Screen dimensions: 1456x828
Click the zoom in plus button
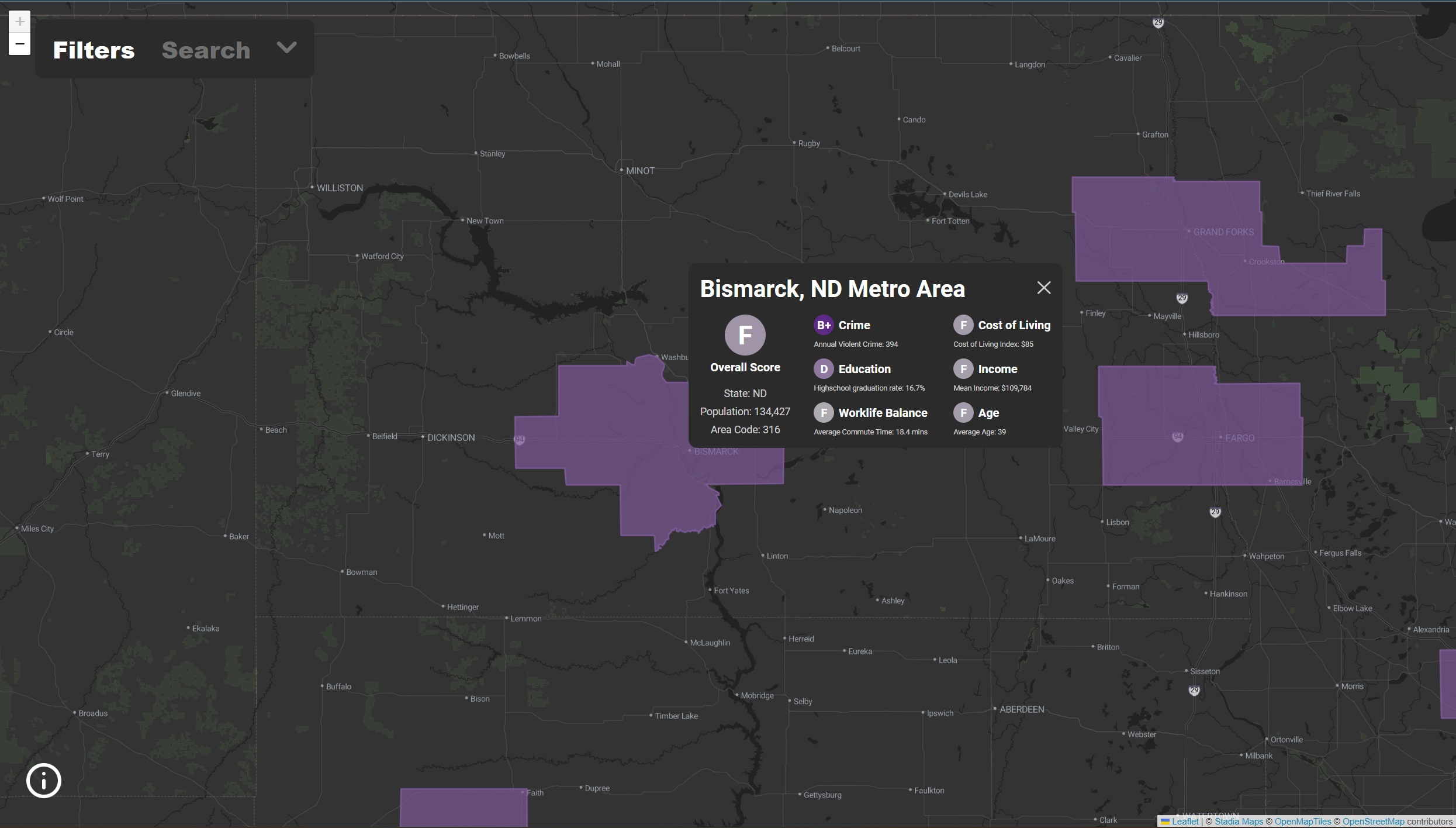point(19,22)
